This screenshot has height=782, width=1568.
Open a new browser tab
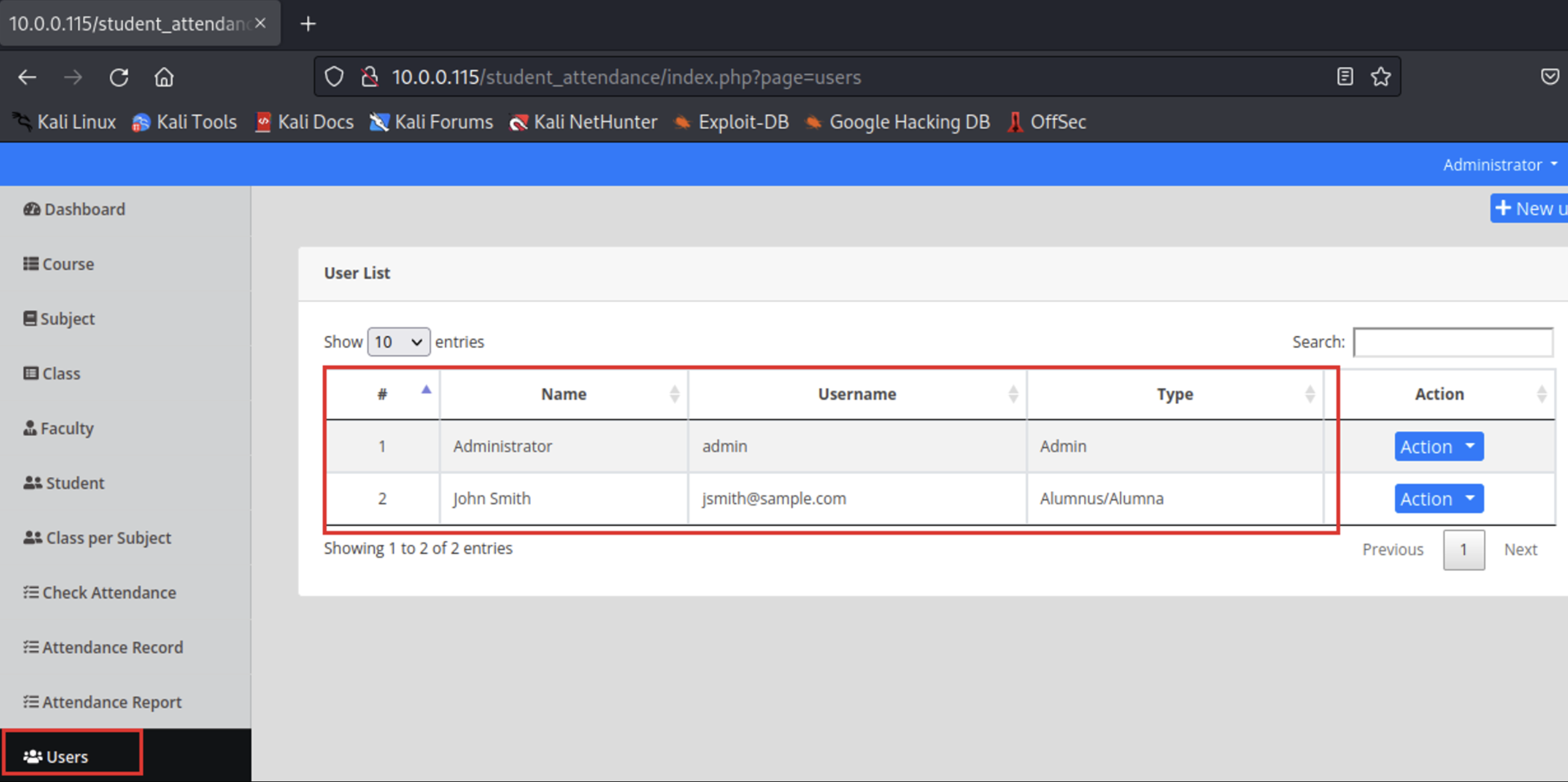pyautogui.click(x=308, y=24)
